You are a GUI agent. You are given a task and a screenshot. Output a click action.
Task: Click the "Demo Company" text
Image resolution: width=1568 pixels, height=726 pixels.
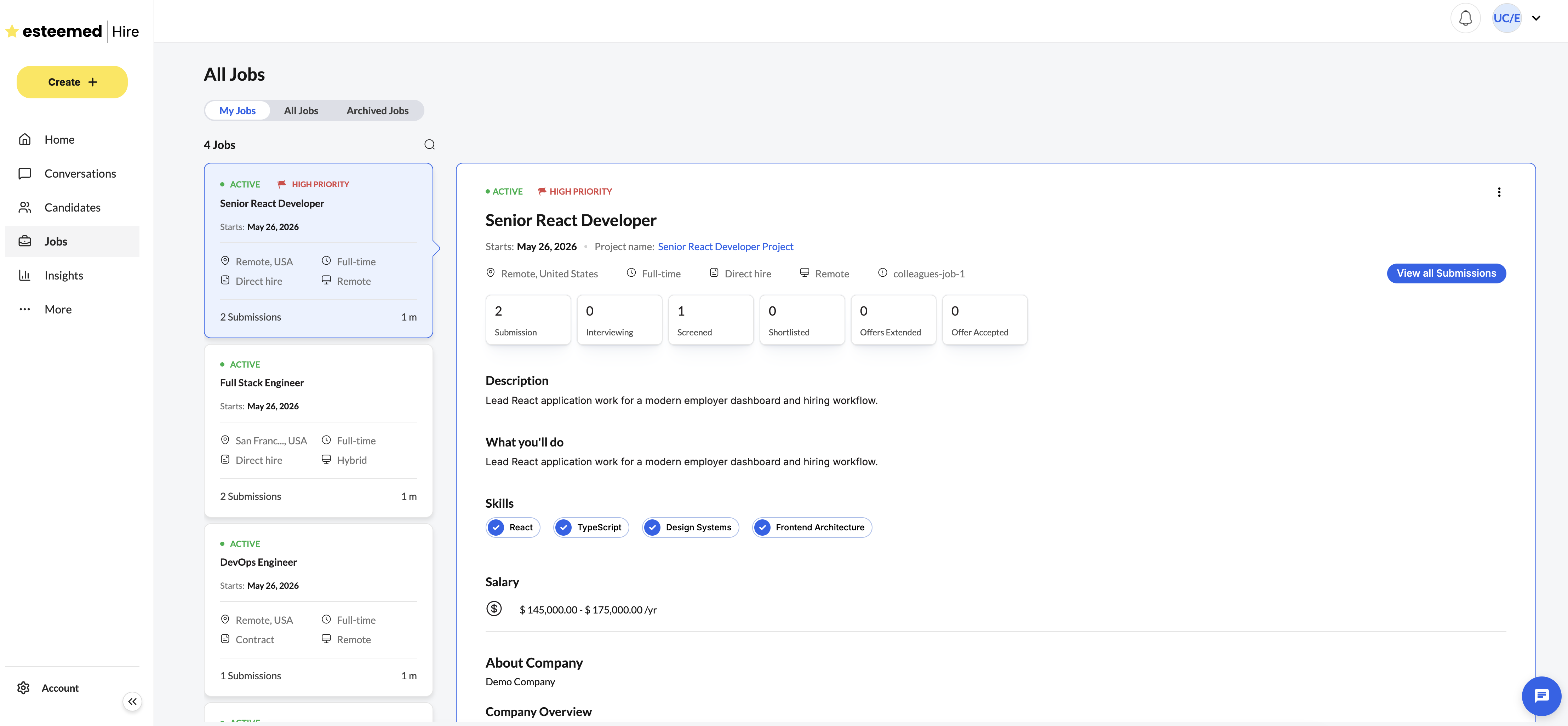click(x=520, y=682)
